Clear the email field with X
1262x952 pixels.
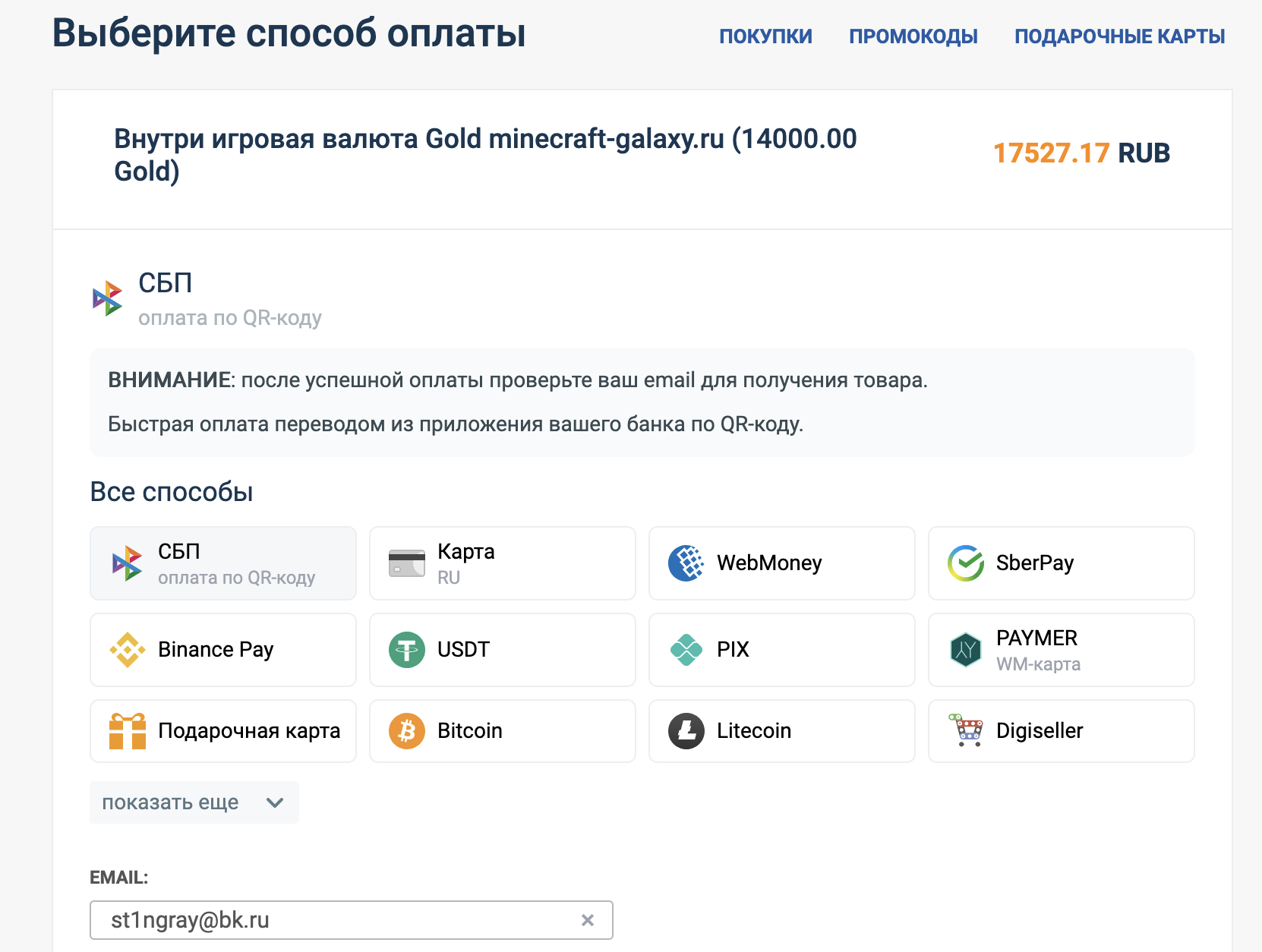click(x=588, y=920)
